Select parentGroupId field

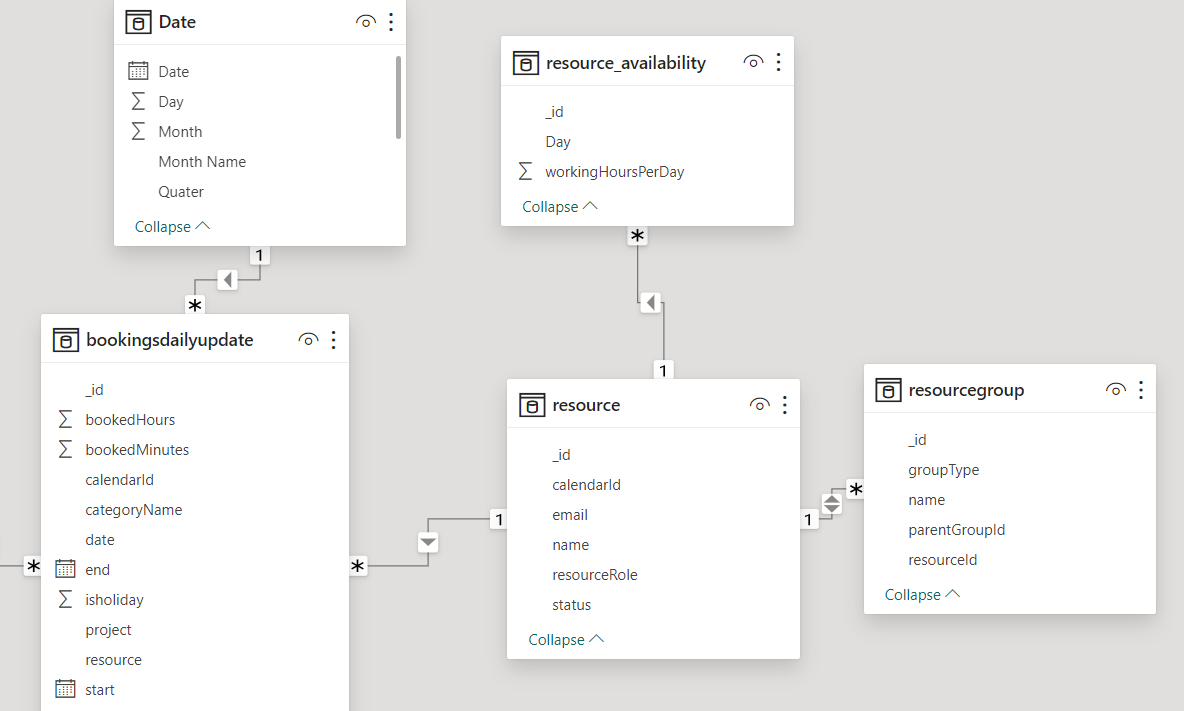click(957, 530)
